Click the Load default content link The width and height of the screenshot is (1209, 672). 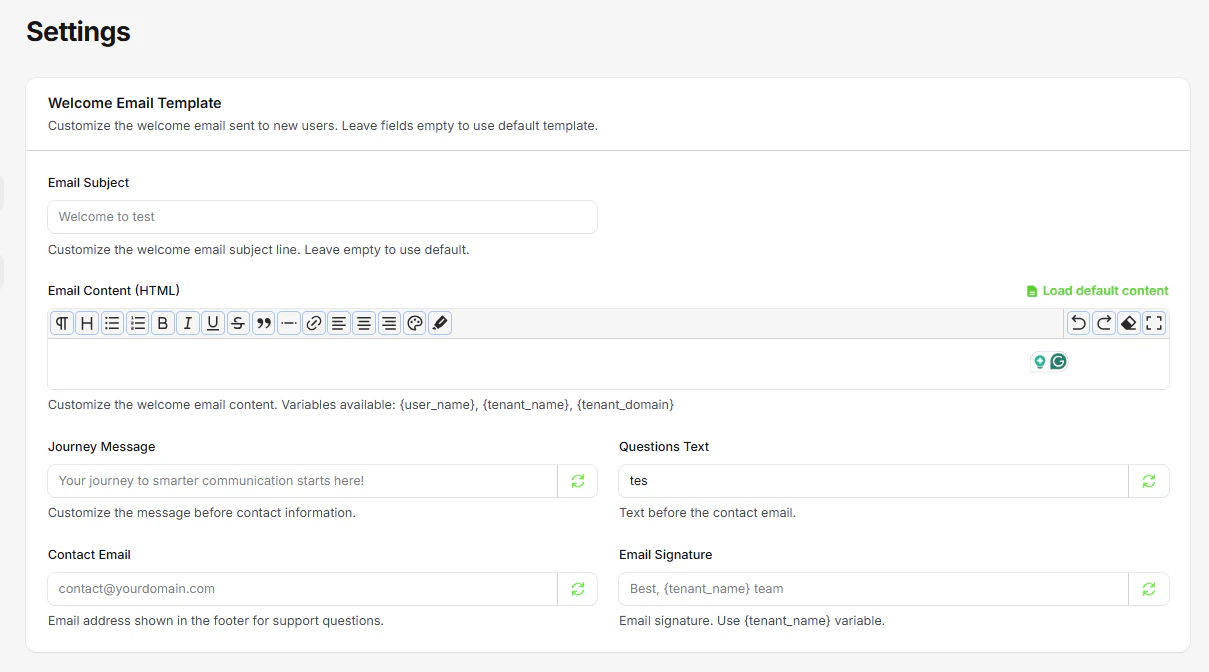coord(1097,290)
